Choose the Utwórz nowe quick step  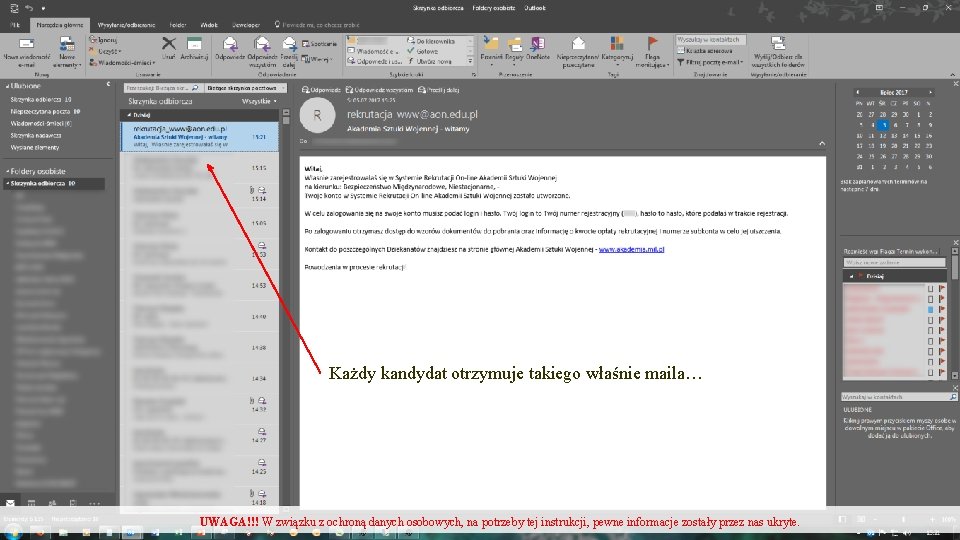coord(430,61)
